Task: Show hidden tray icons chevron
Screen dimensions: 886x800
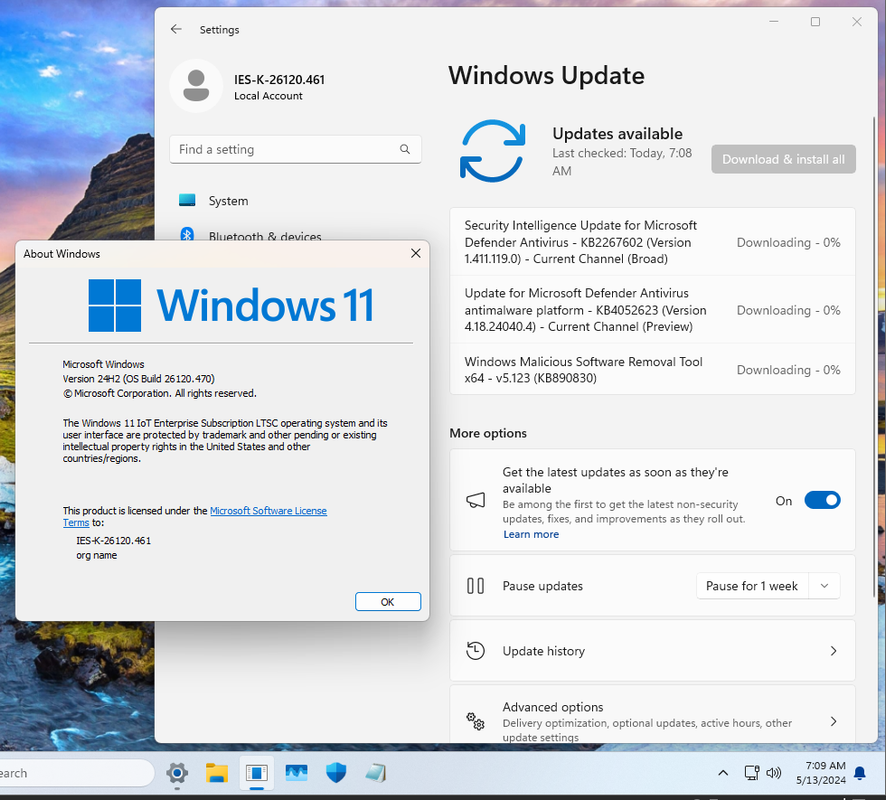Action: point(723,773)
